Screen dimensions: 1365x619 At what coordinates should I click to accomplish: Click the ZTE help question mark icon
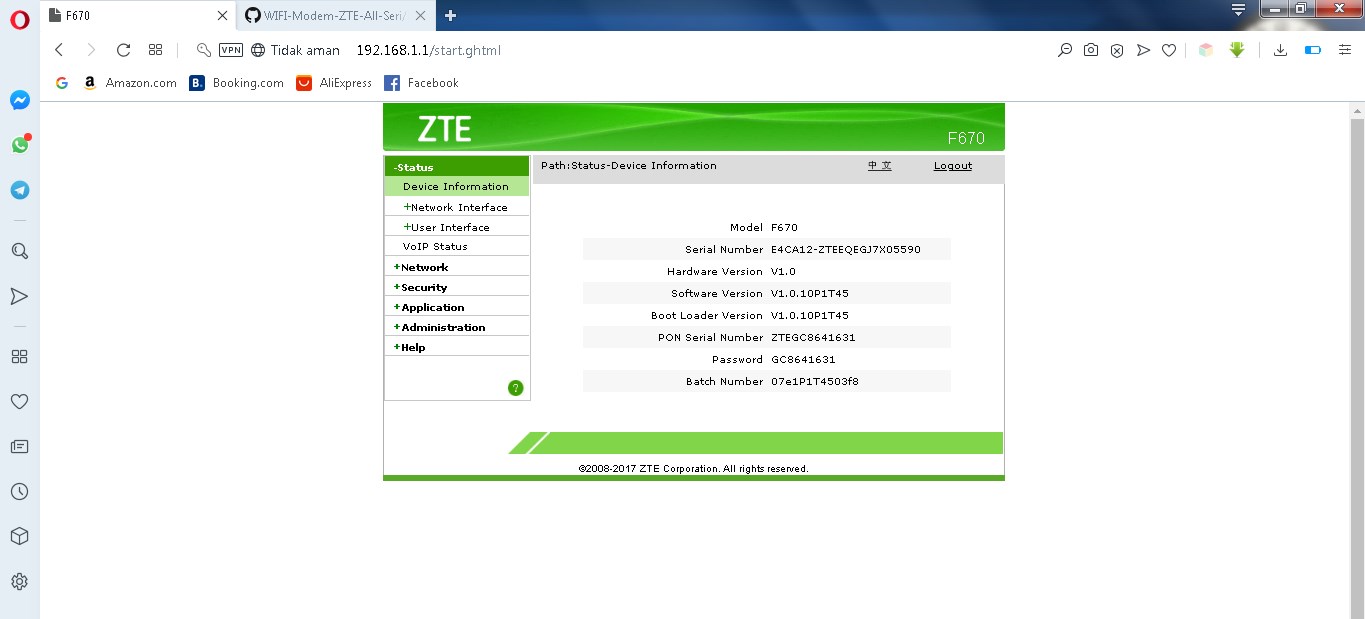click(516, 388)
